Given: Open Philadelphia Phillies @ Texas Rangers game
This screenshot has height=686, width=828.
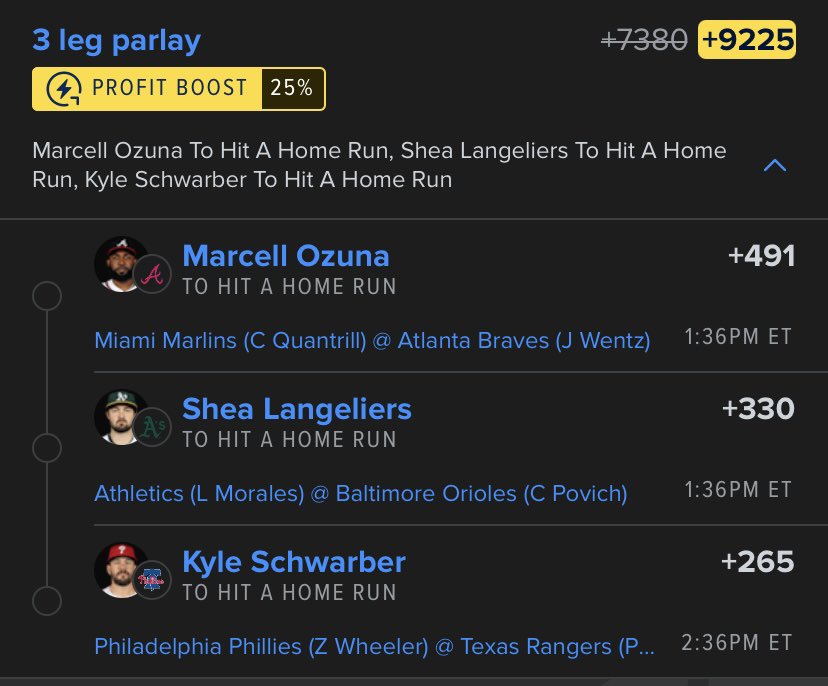Looking at the screenshot, I should tap(374, 646).
